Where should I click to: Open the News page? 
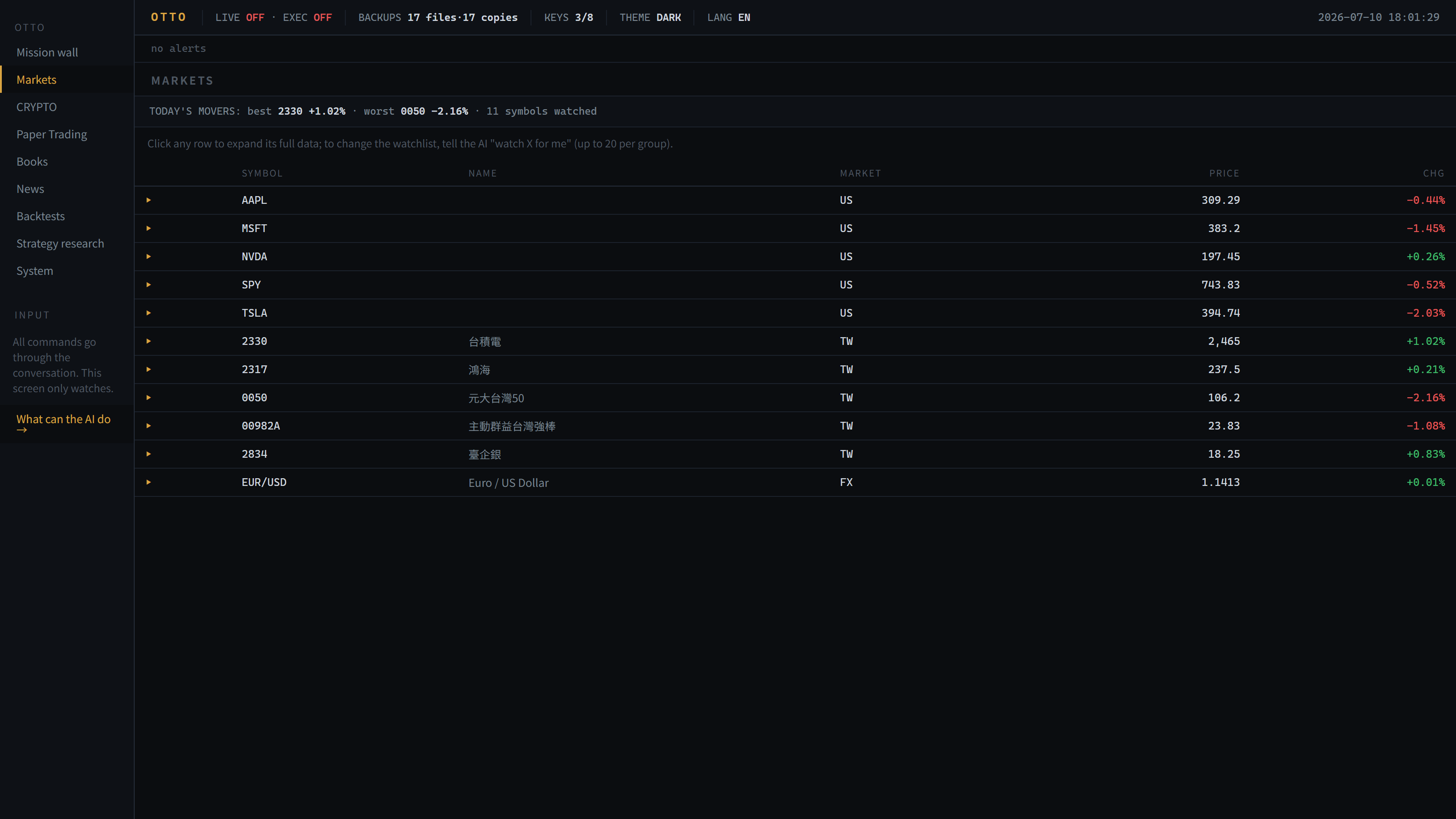tap(67, 189)
